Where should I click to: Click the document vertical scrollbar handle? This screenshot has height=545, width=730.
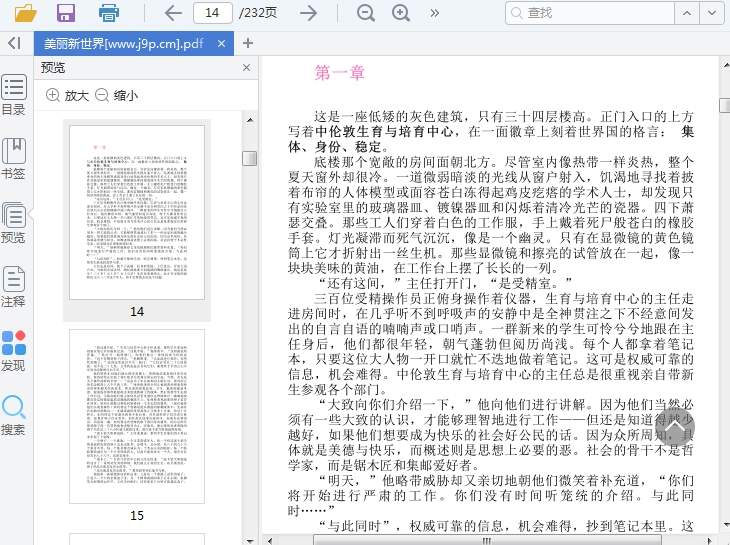pyautogui.click(x=725, y=106)
